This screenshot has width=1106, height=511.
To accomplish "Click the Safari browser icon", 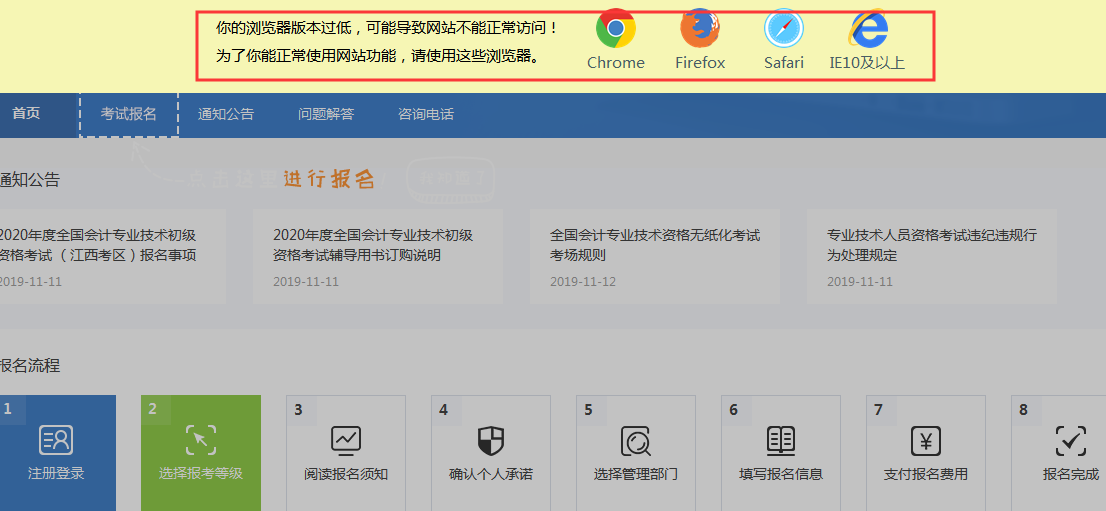I will [784, 29].
